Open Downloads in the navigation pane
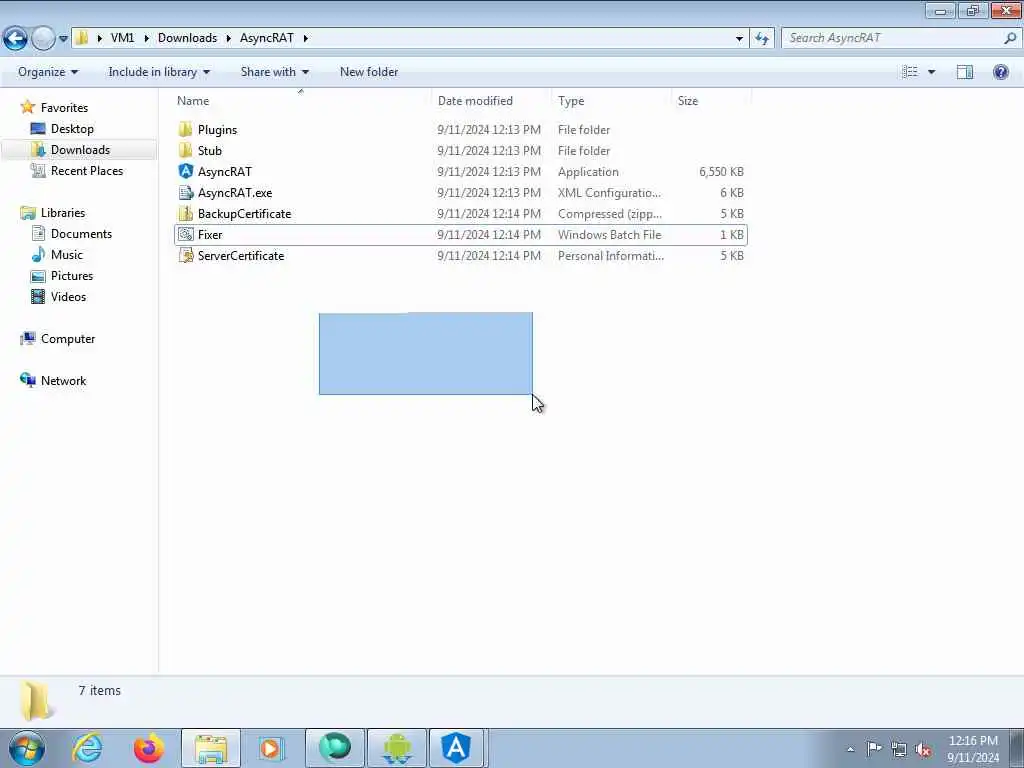The height and width of the screenshot is (768, 1024). coord(80,150)
